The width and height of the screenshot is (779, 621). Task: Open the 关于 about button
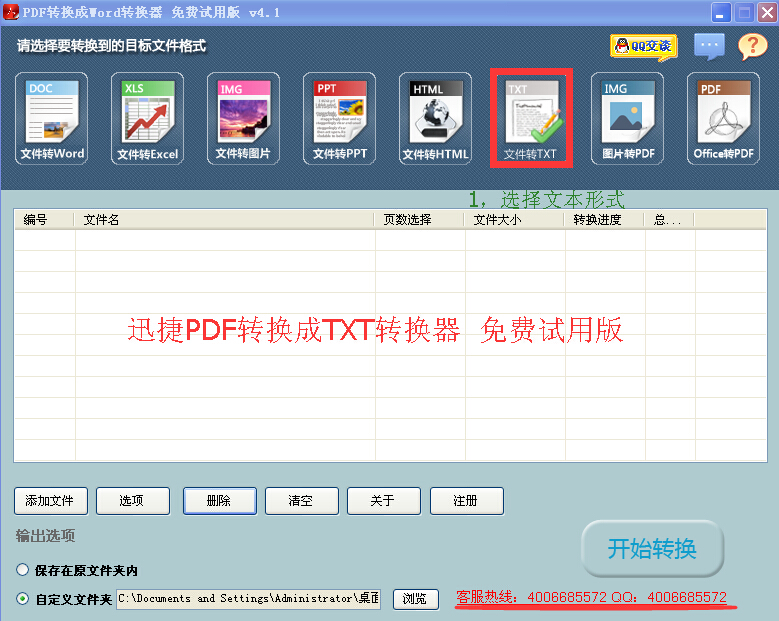coord(384,501)
